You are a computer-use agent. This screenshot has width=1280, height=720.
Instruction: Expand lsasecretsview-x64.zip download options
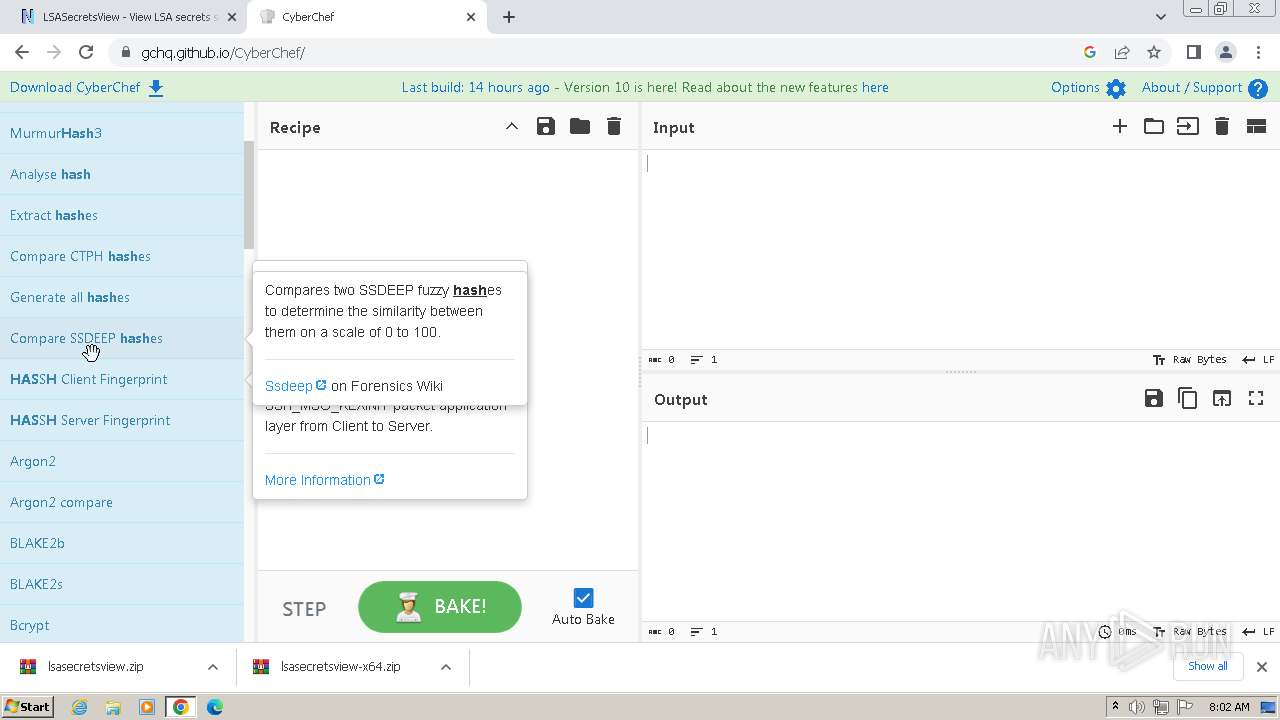[x=446, y=667]
